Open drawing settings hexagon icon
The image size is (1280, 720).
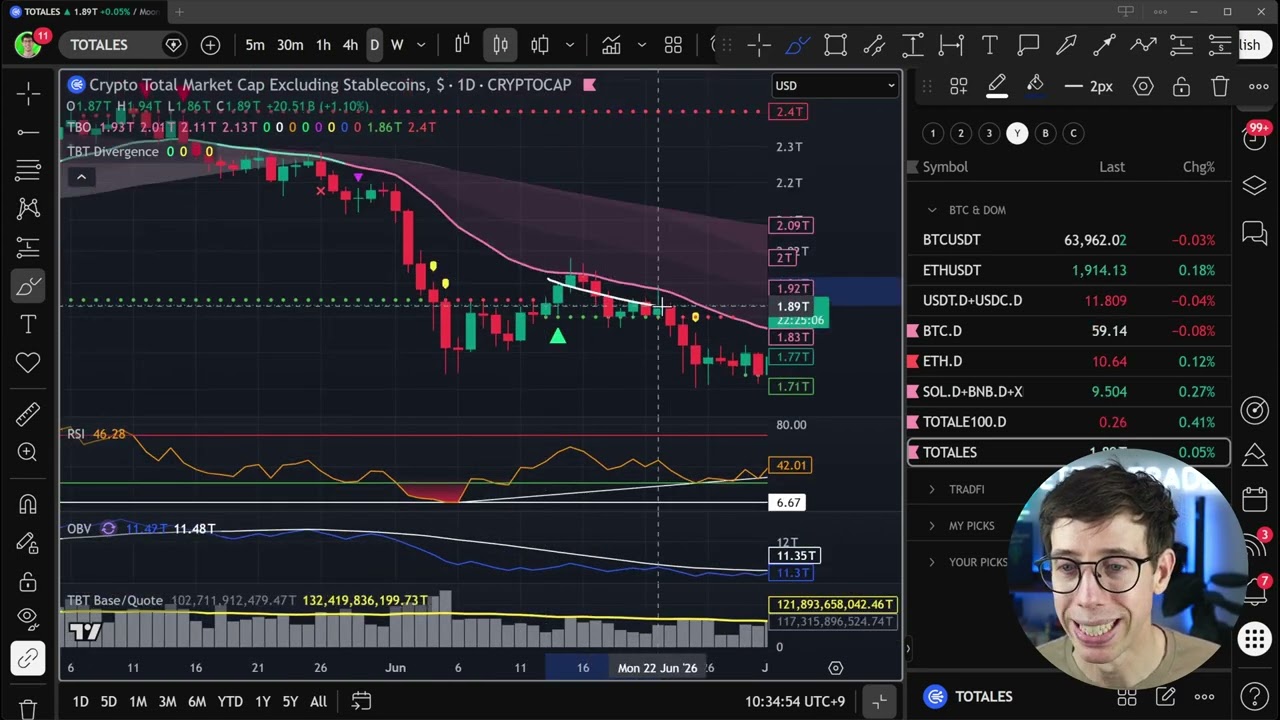pyautogui.click(x=1143, y=87)
